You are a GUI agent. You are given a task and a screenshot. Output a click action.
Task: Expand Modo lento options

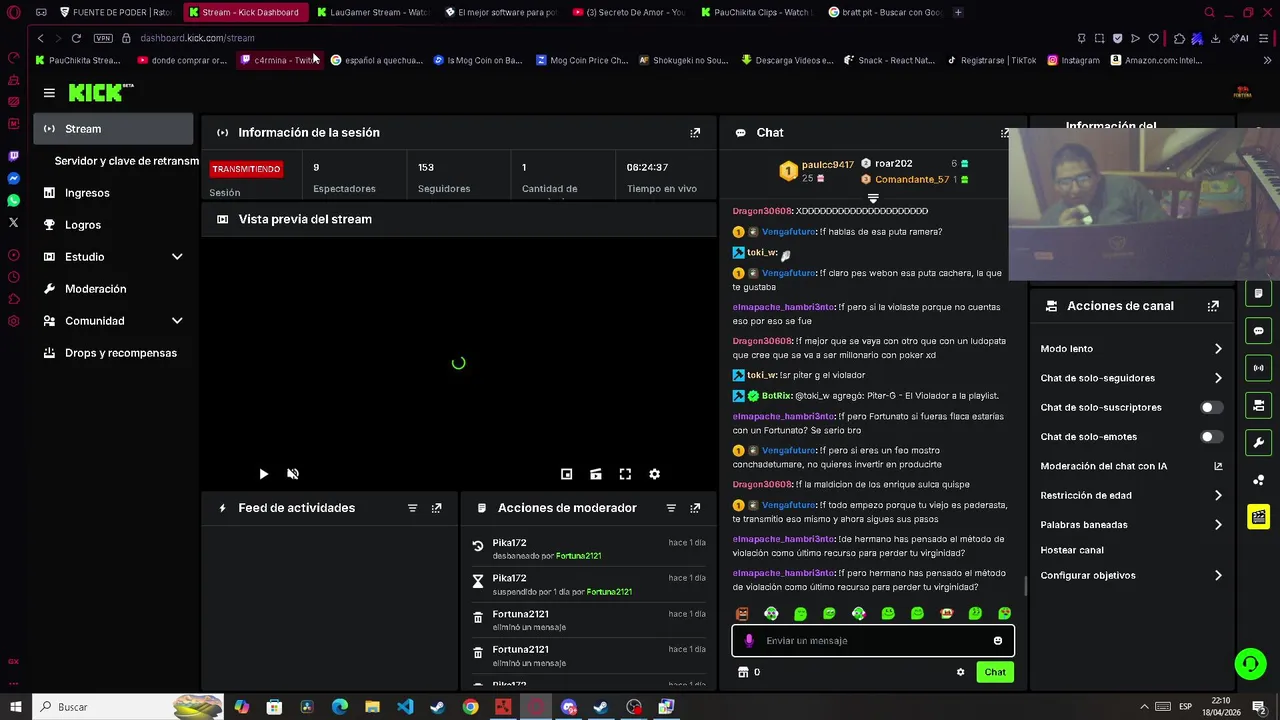point(1218,349)
